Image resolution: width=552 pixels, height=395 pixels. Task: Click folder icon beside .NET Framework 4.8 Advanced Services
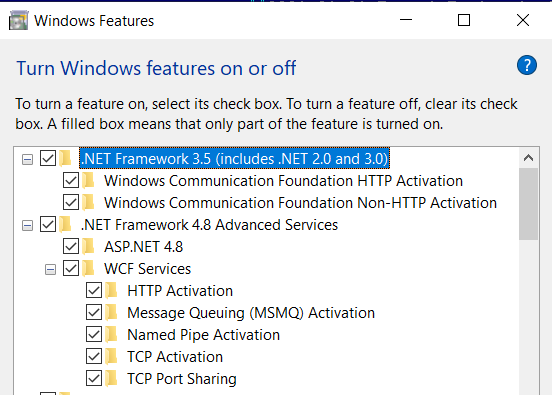pos(65,225)
